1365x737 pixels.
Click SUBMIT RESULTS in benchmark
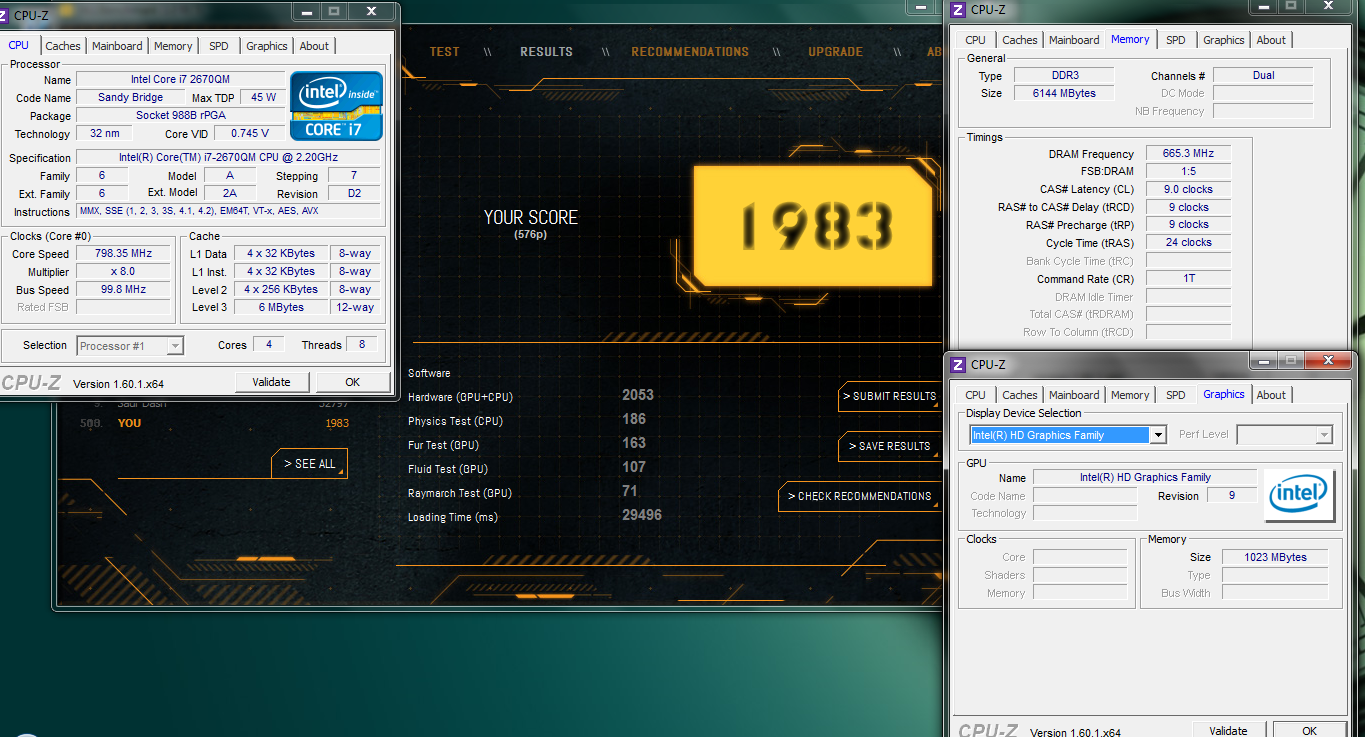pos(889,396)
